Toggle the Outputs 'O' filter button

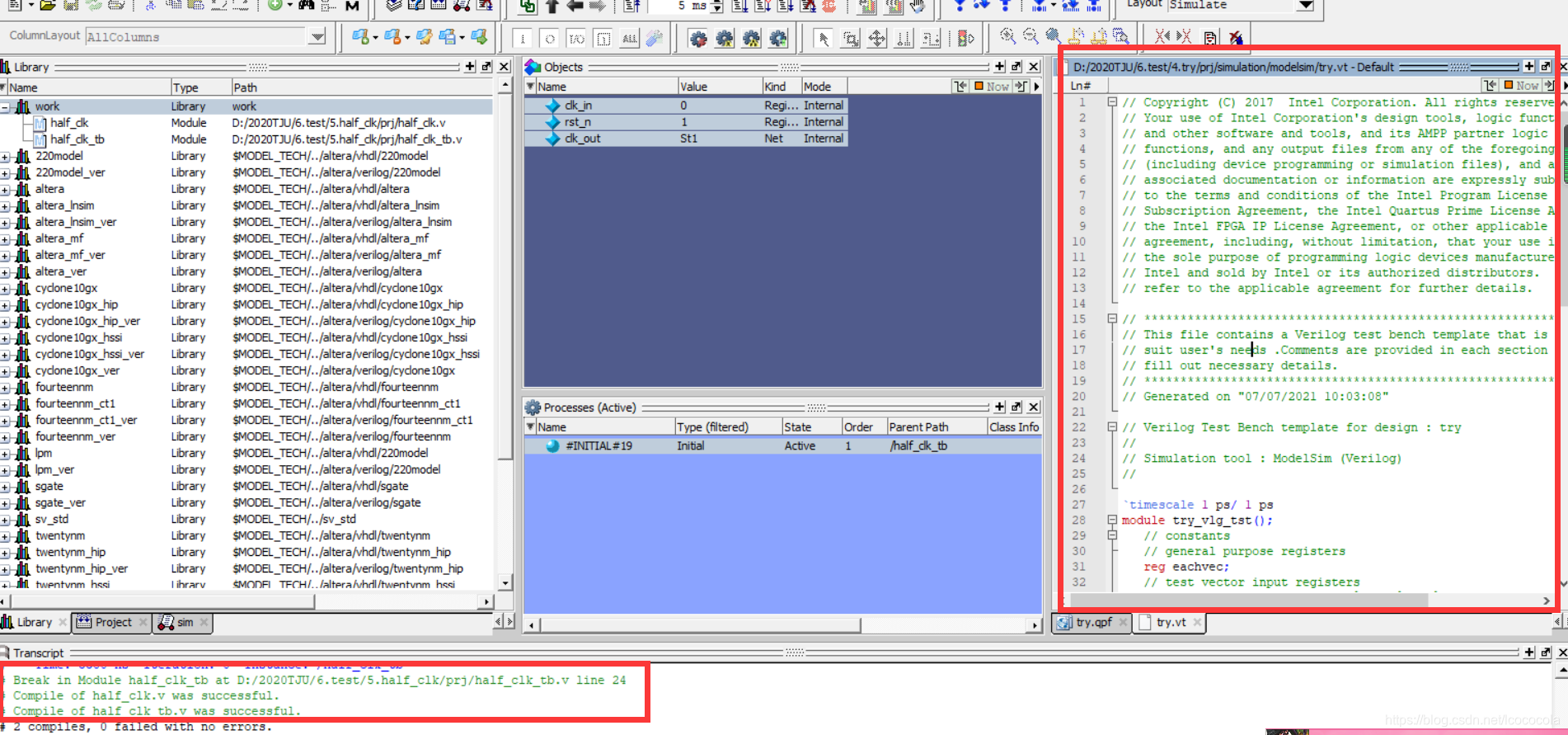[x=550, y=39]
